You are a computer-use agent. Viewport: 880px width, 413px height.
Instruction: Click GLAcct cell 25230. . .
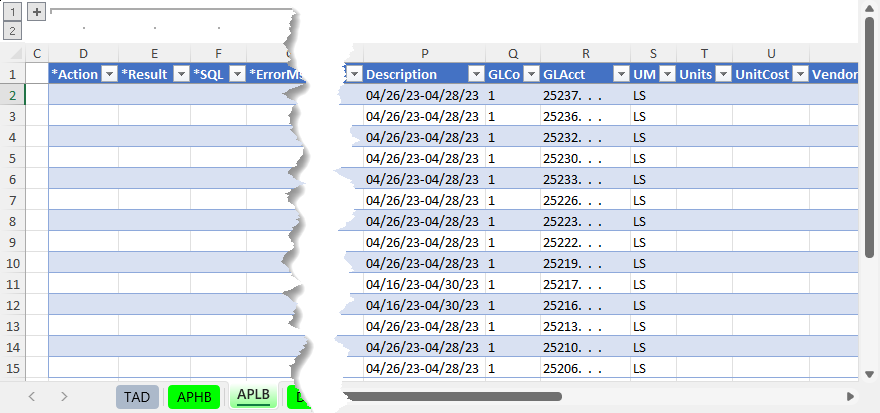(x=585, y=158)
